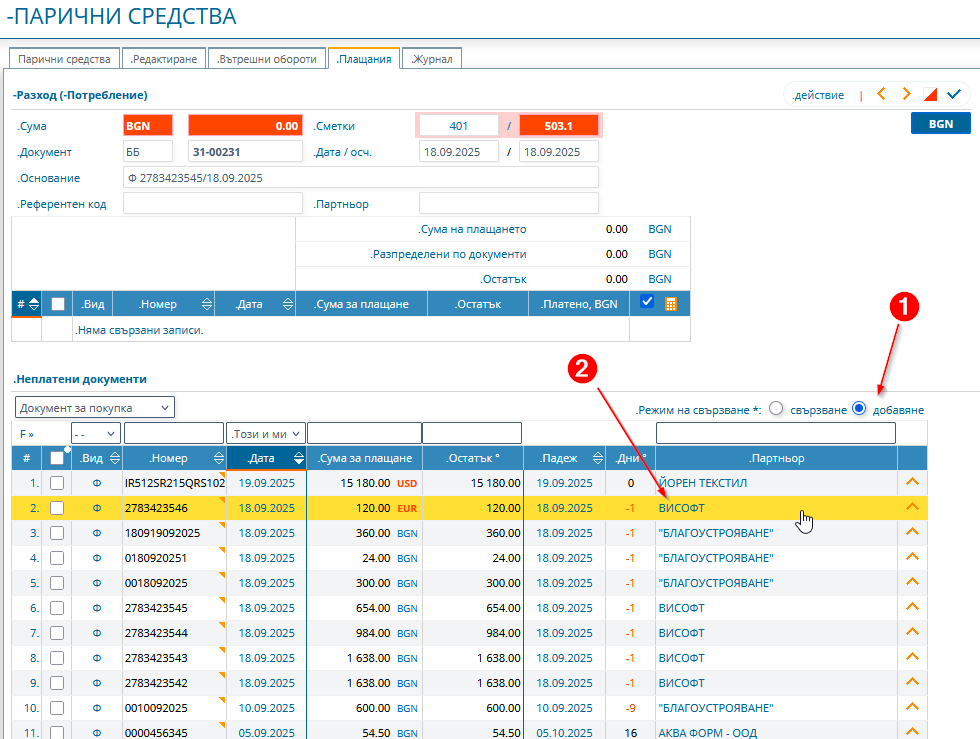Click the up chevron on ЙОРЕН ТЕКСТИЛ row
Image resolution: width=980 pixels, height=739 pixels.
coord(911,482)
